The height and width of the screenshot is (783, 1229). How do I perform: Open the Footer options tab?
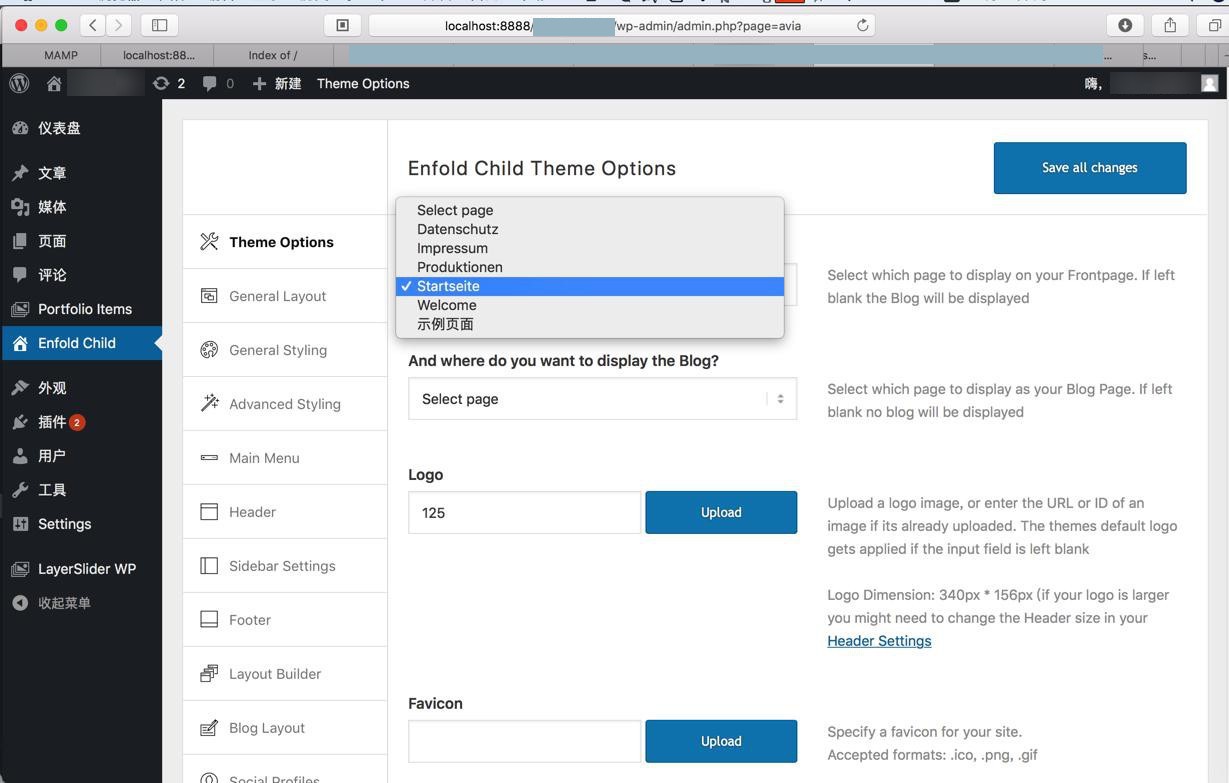coord(285,620)
